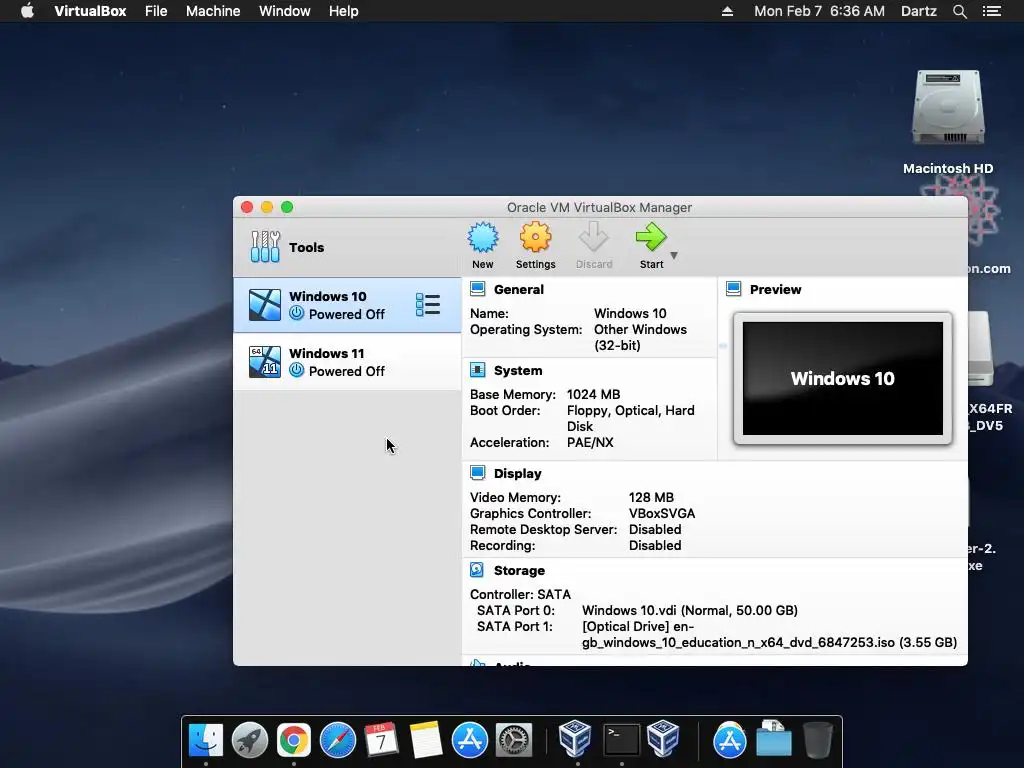The width and height of the screenshot is (1024, 768).
Task: Click the Floppy, Optical, Hard Disk boot order
Action: pyautogui.click(x=630, y=418)
